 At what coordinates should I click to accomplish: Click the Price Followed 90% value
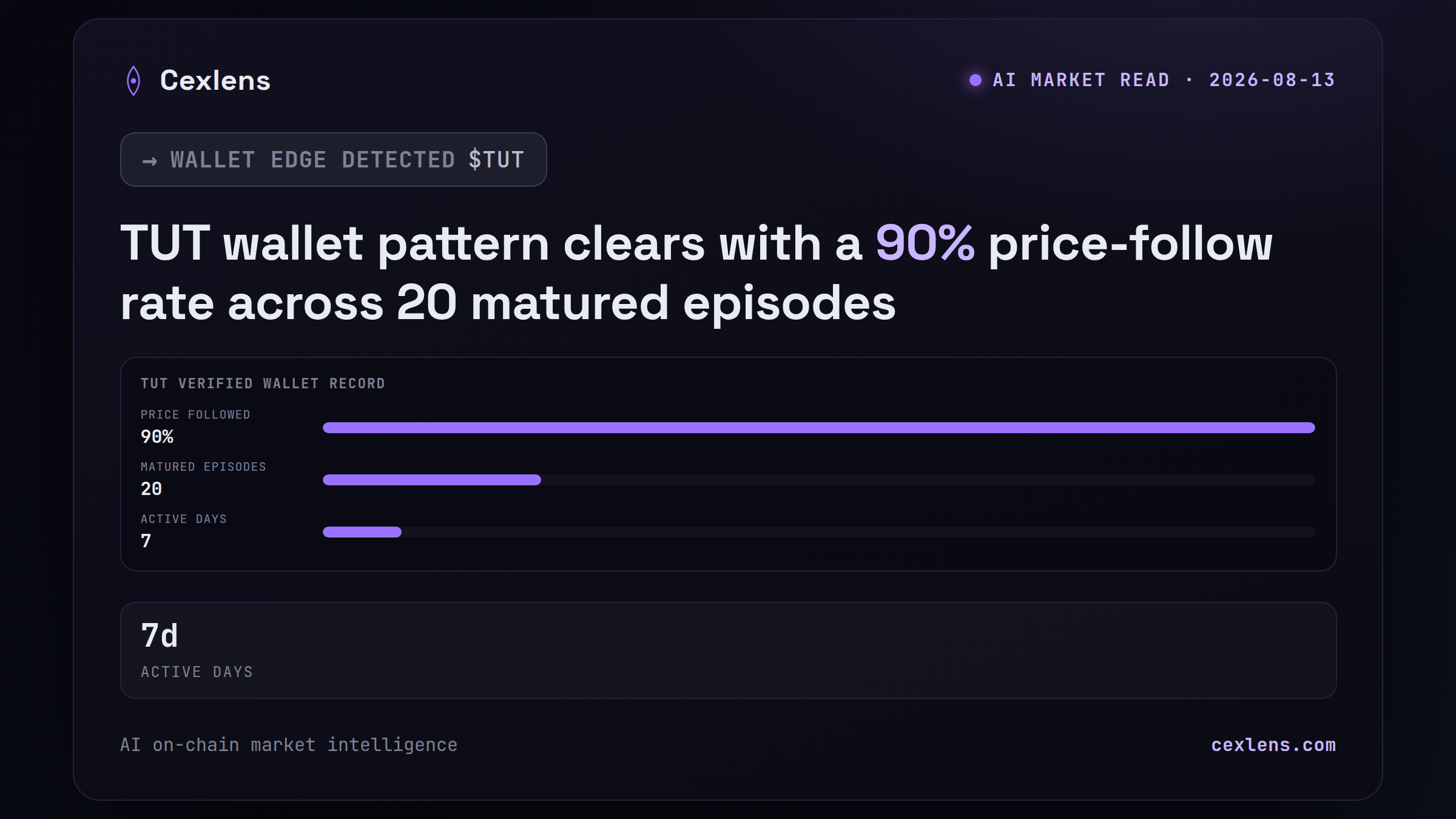coord(157,437)
